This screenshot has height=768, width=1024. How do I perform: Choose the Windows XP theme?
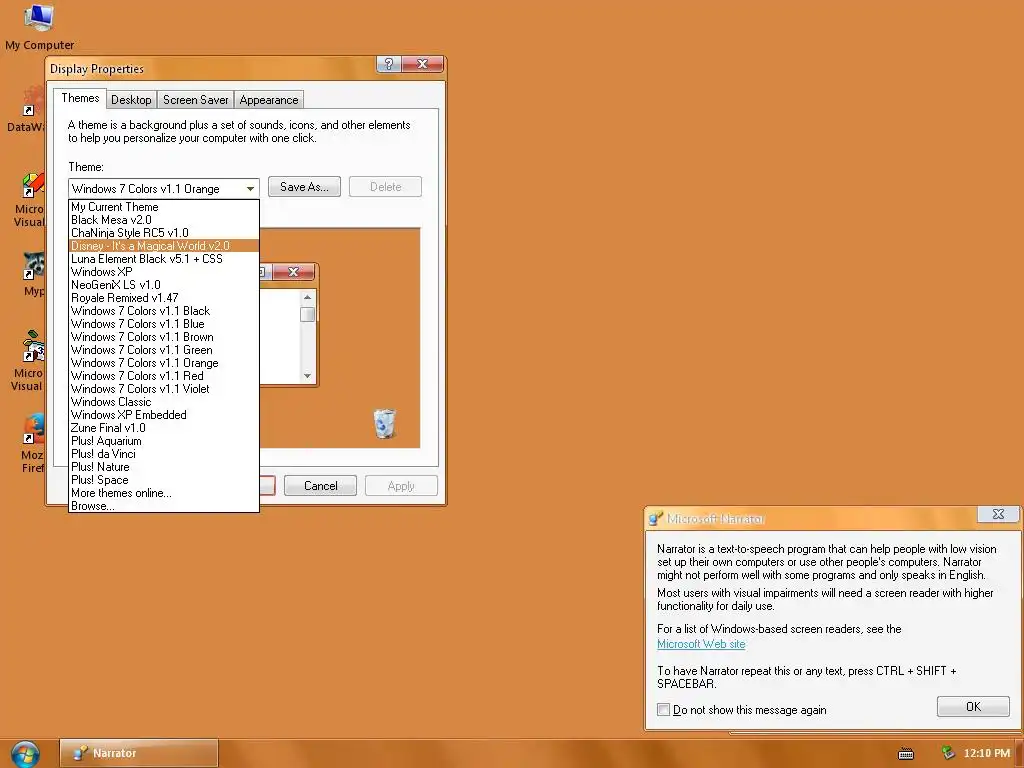click(164, 272)
